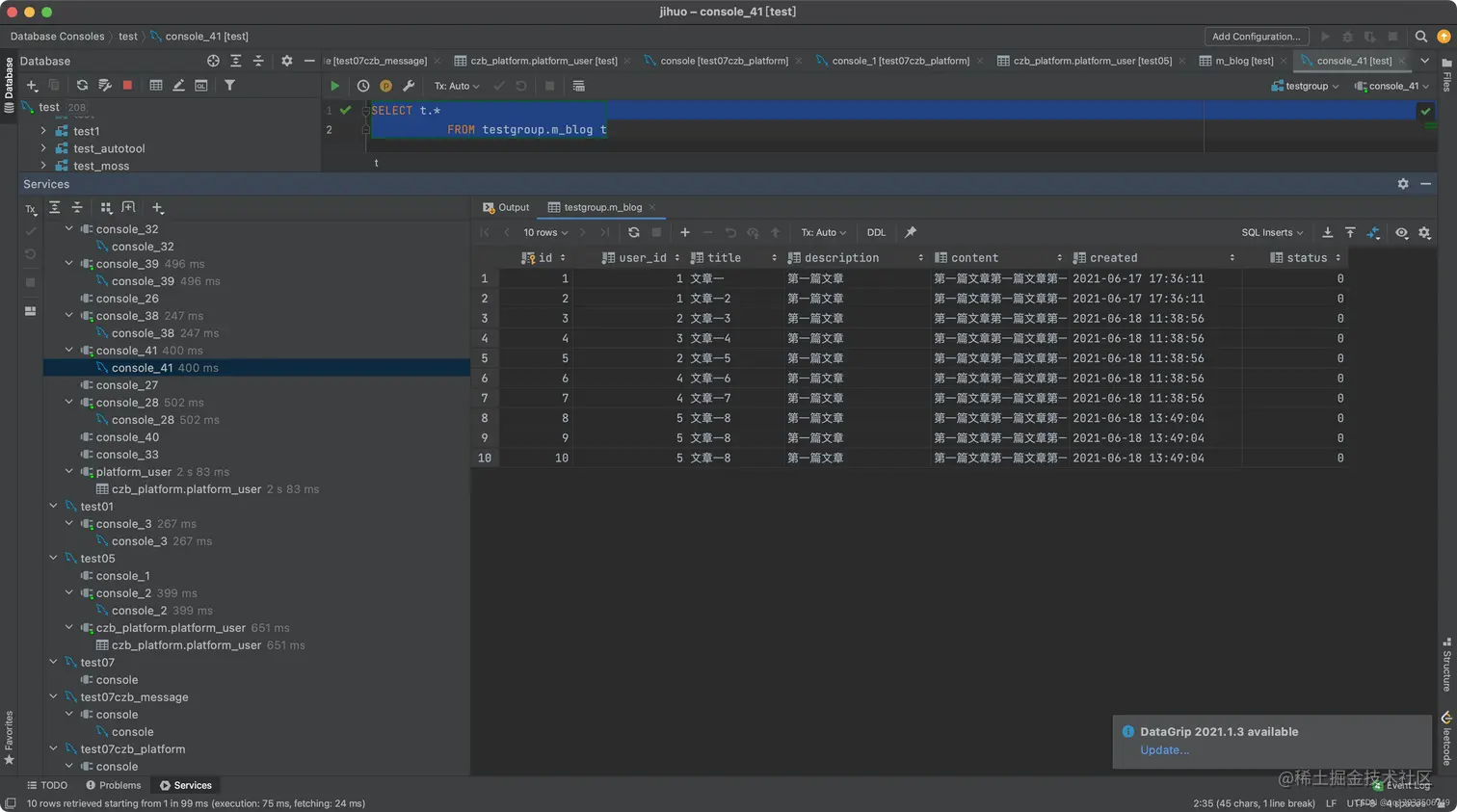Run the SQL query with the green Execute button
The image size is (1457, 812).
coord(334,86)
